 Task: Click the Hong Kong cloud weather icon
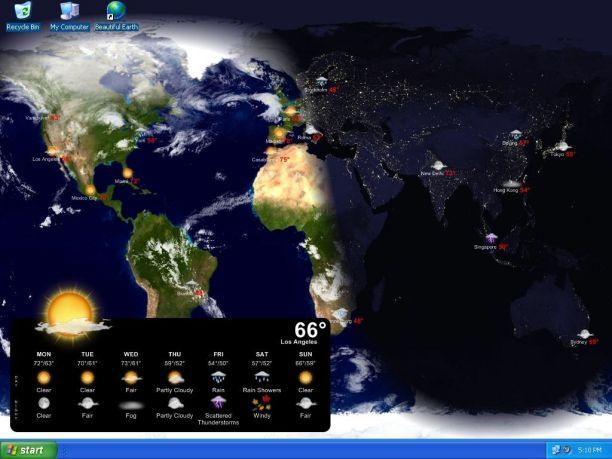(511, 183)
